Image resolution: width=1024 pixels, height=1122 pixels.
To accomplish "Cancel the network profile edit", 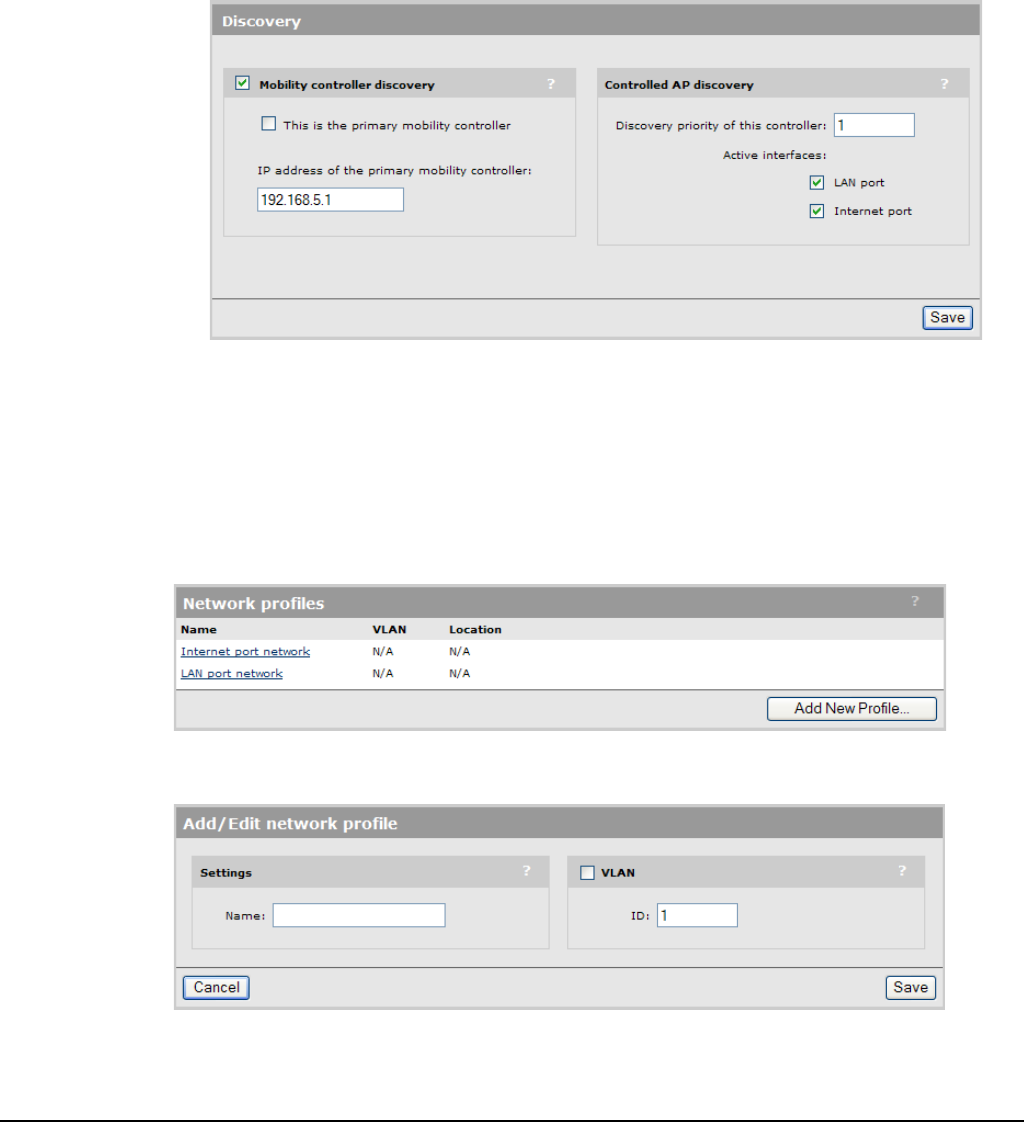I will pos(216,987).
